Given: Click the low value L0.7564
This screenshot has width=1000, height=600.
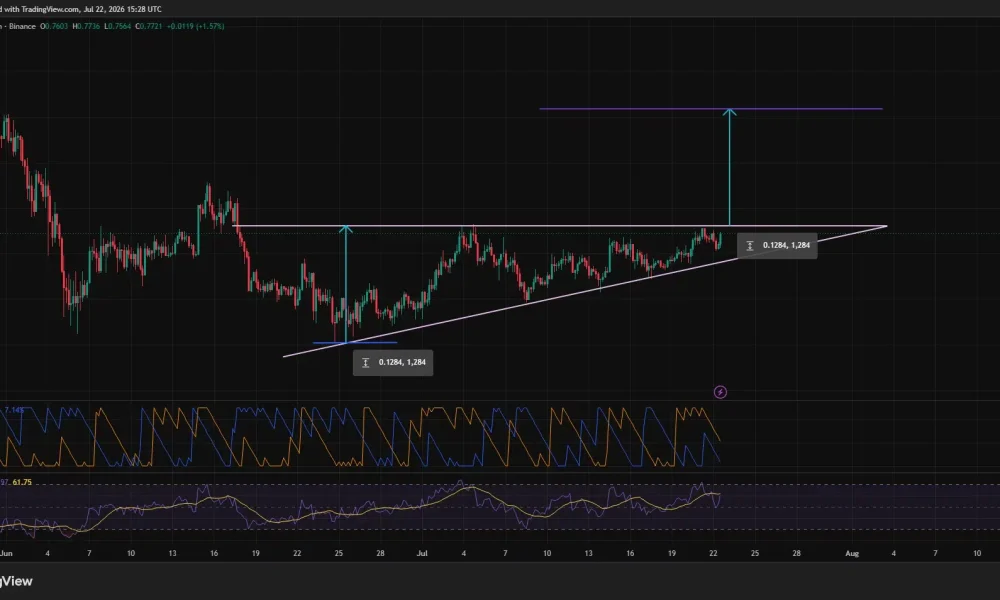Looking at the screenshot, I should (117, 26).
